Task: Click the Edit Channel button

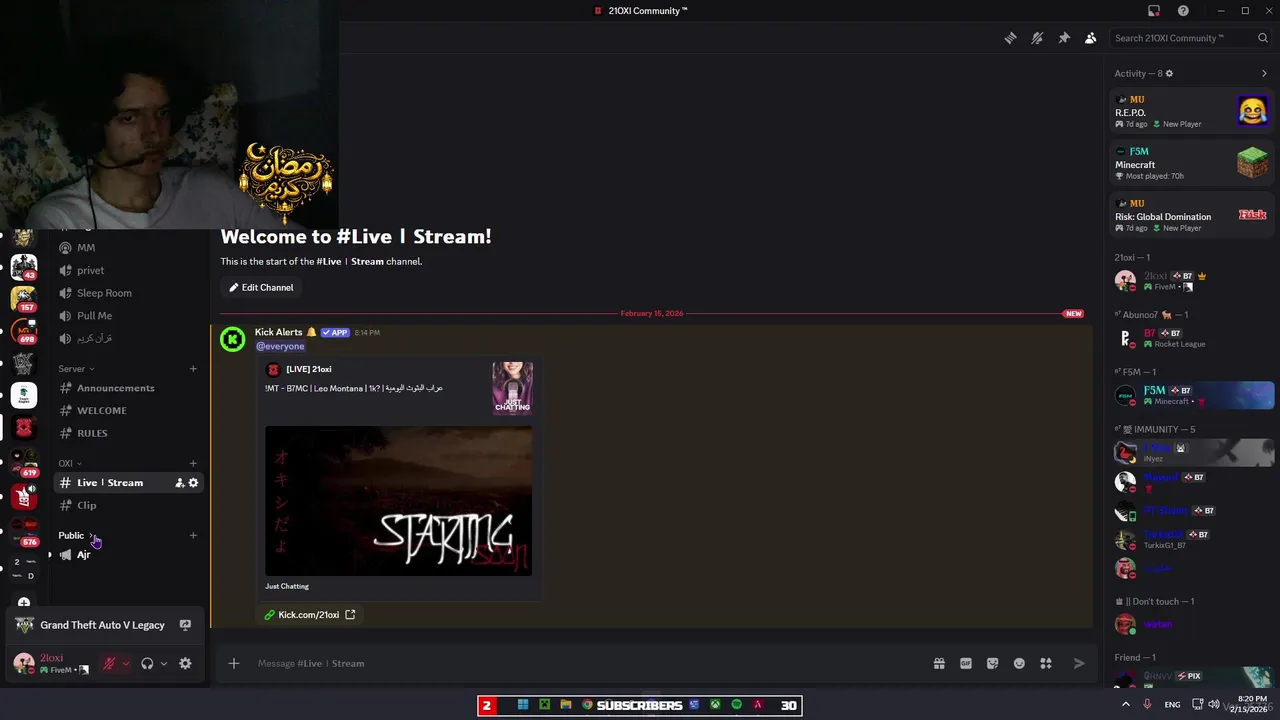Action: [261, 287]
